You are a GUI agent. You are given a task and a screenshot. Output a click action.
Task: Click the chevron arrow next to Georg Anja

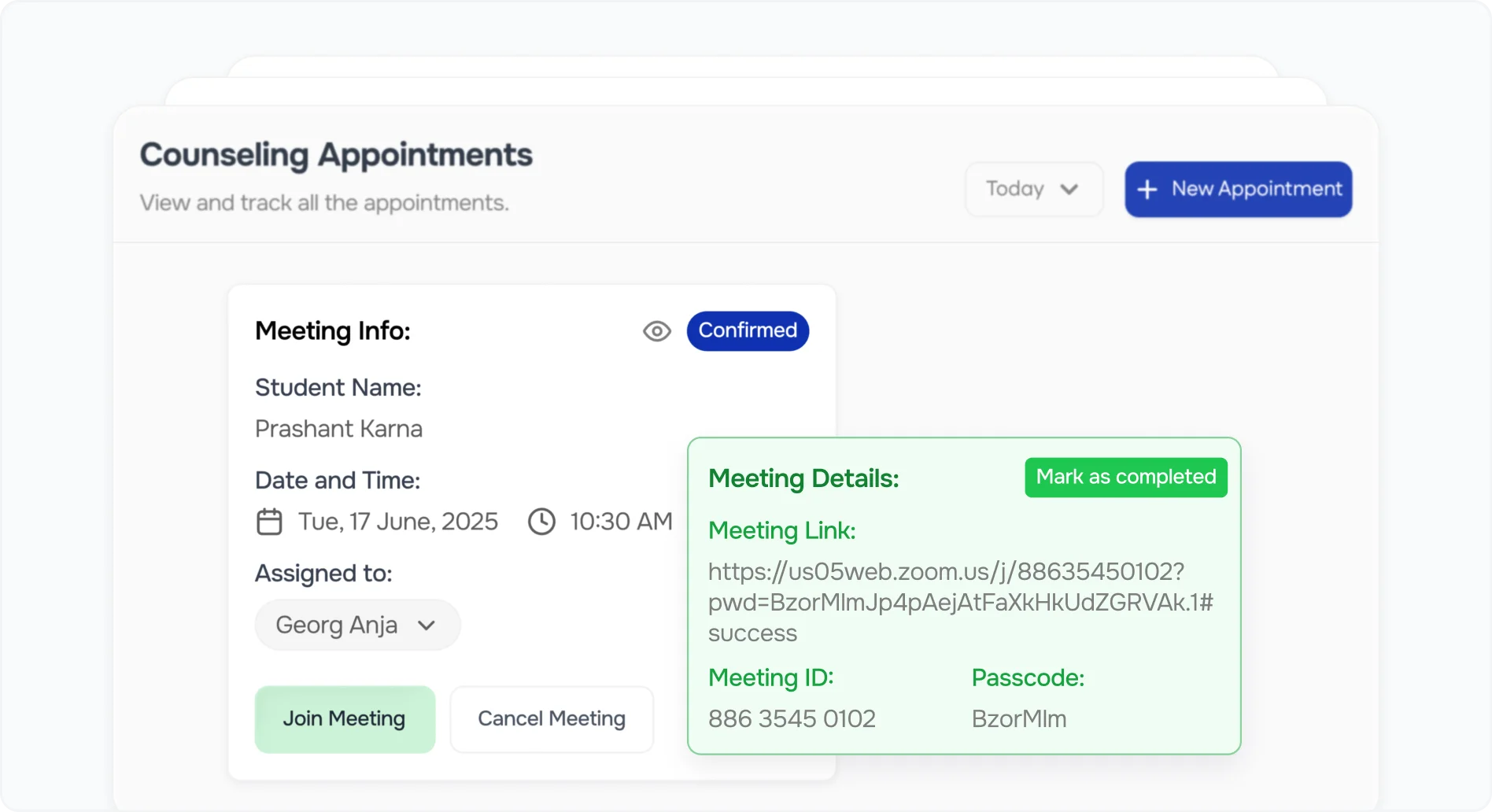click(427, 626)
